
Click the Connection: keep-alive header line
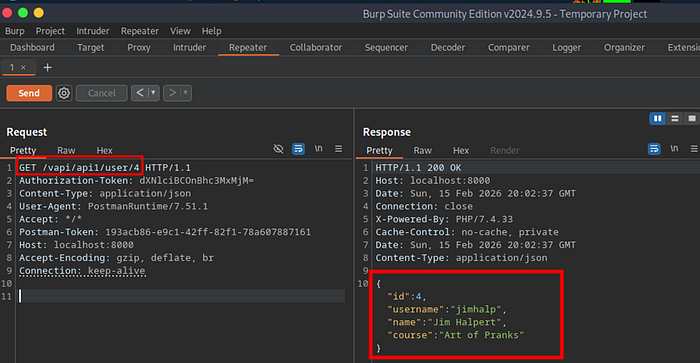82,271
